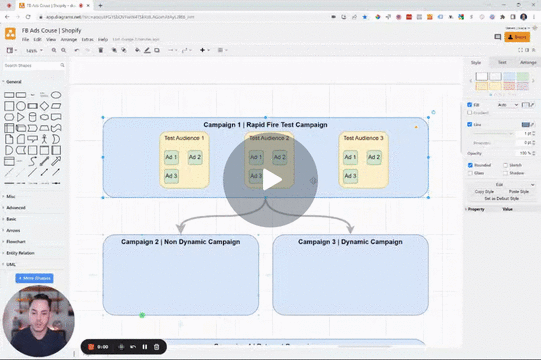Image resolution: width=541 pixels, height=360 pixels.
Task: Click the zoom in magnifier icon
Action: [54, 50]
